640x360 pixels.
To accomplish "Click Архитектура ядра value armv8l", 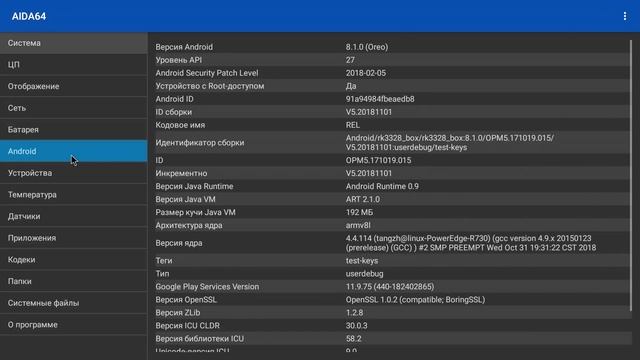I will (x=358, y=225).
